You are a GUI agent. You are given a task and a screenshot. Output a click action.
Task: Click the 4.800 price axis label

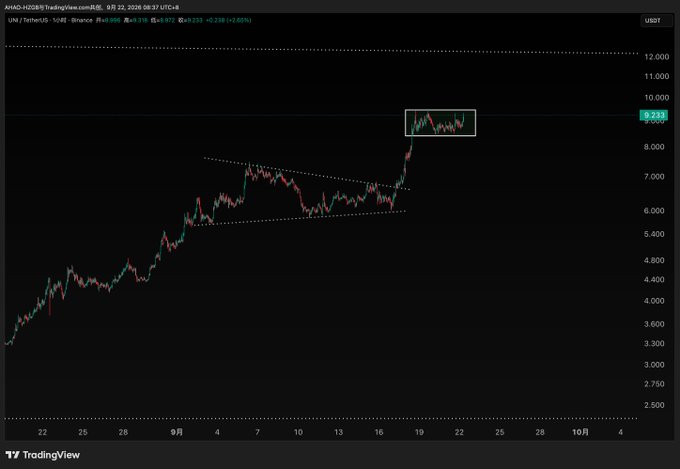[x=654, y=260]
